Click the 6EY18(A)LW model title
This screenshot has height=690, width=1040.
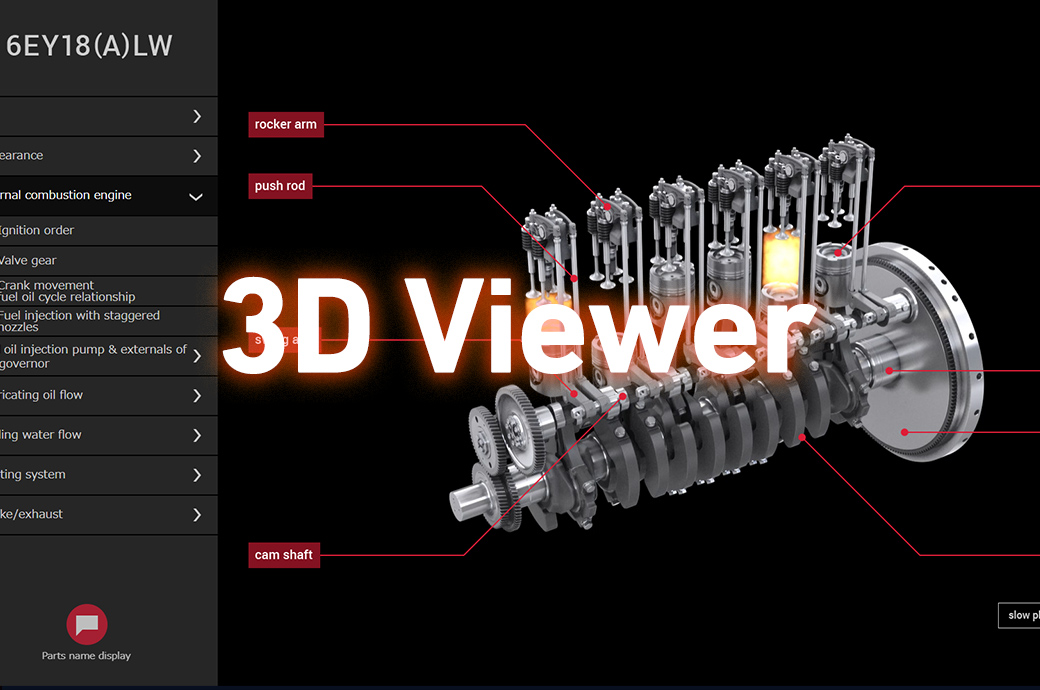click(x=89, y=46)
